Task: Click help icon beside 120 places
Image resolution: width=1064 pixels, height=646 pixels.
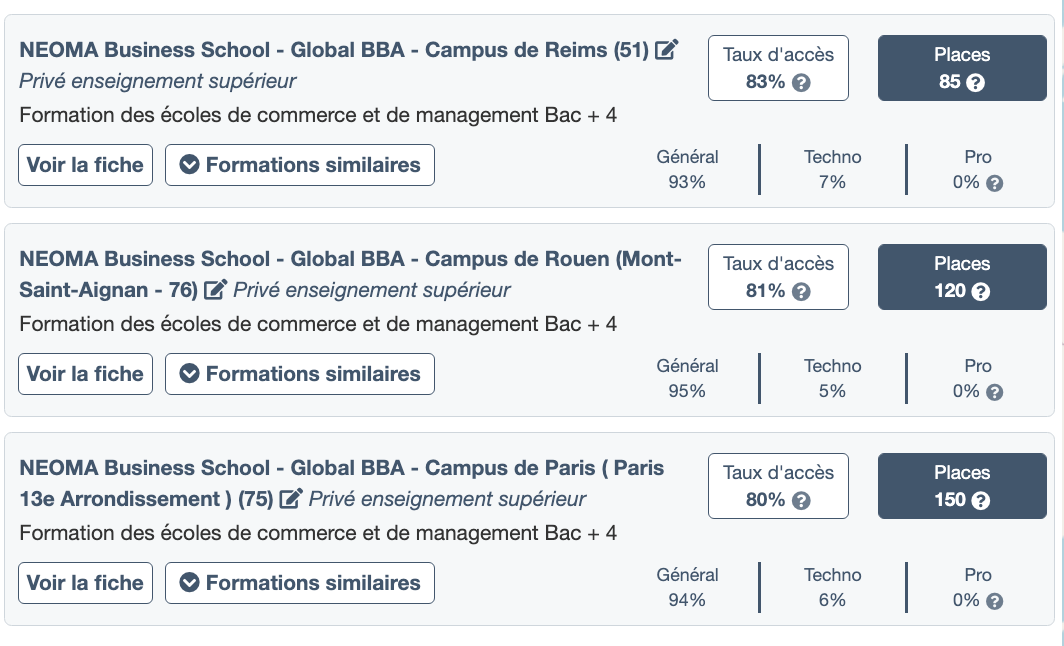Action: coord(981,292)
